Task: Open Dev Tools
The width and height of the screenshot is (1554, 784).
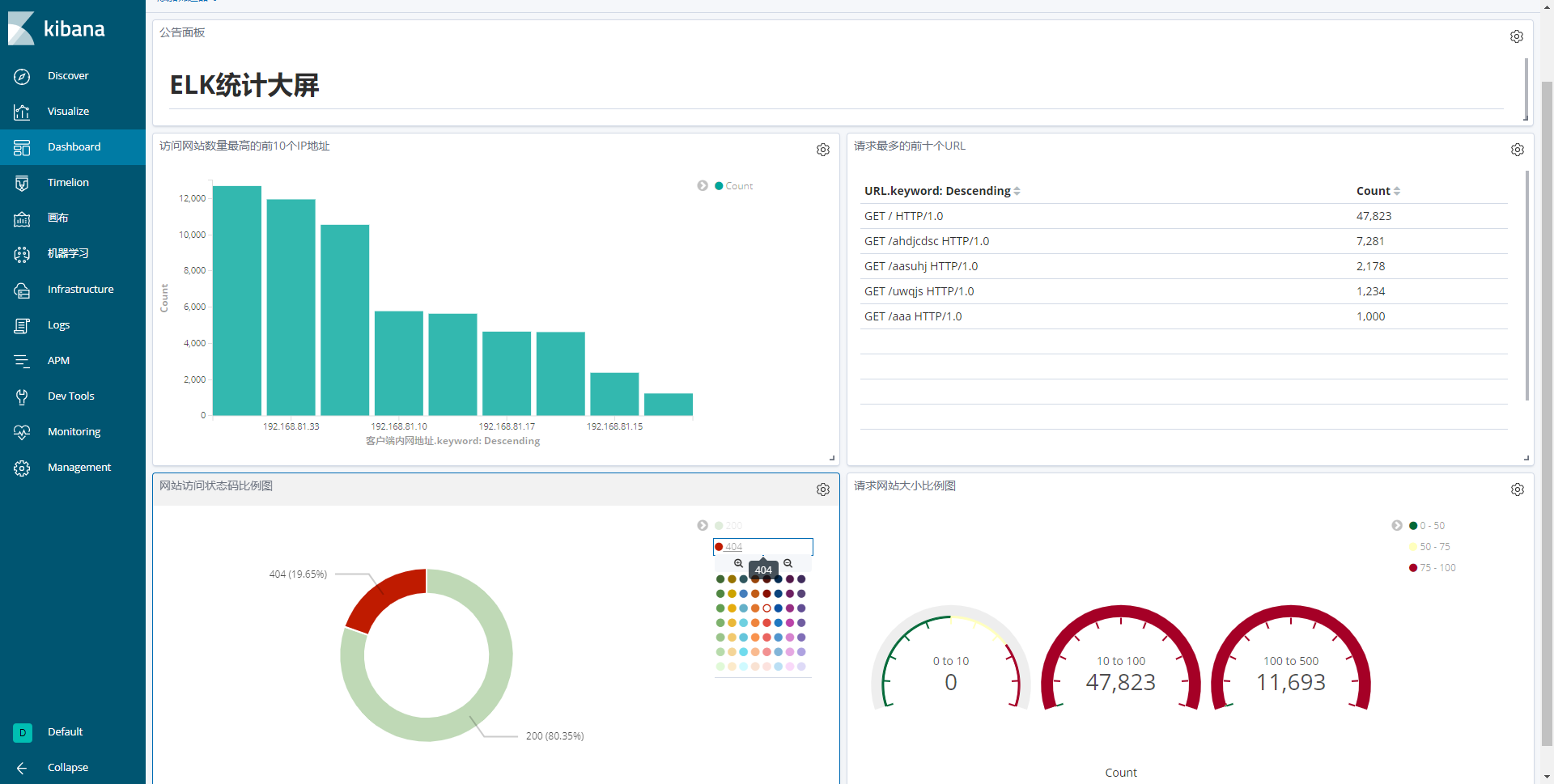Action: click(70, 396)
